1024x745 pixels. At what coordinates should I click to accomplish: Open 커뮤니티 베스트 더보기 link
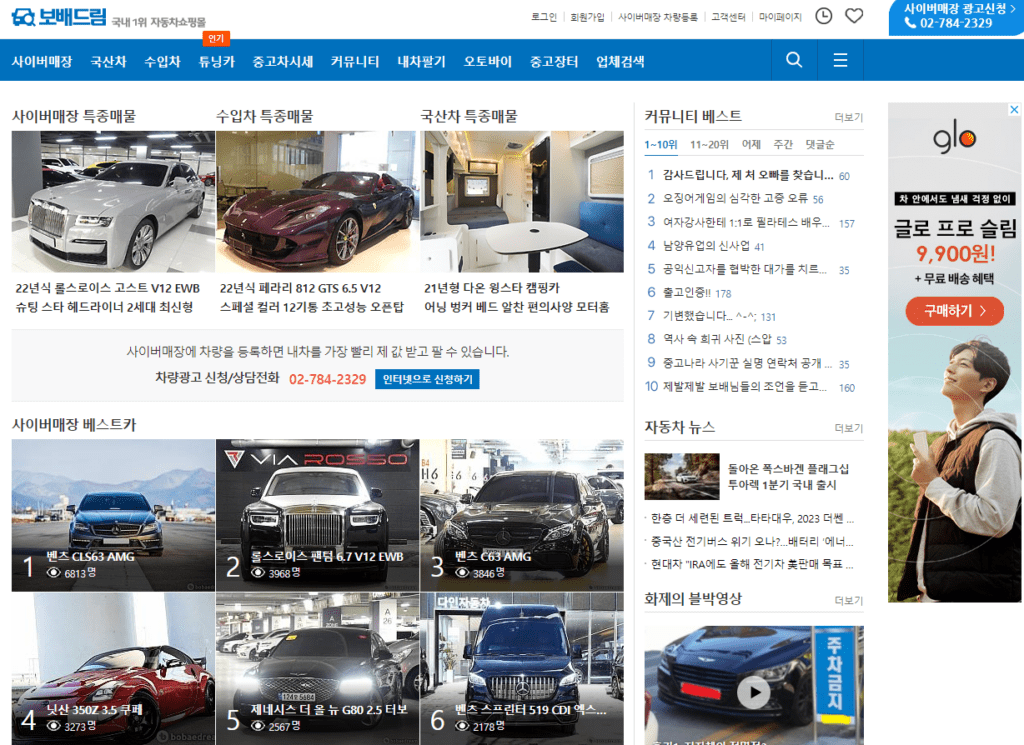pos(848,118)
